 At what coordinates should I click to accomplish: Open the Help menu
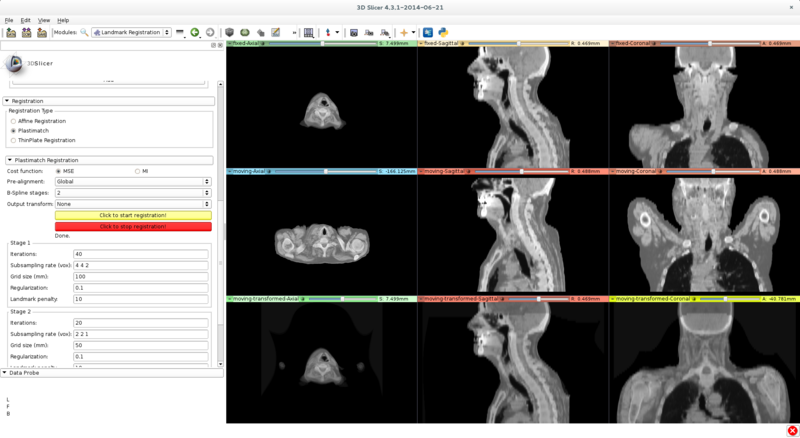point(63,20)
